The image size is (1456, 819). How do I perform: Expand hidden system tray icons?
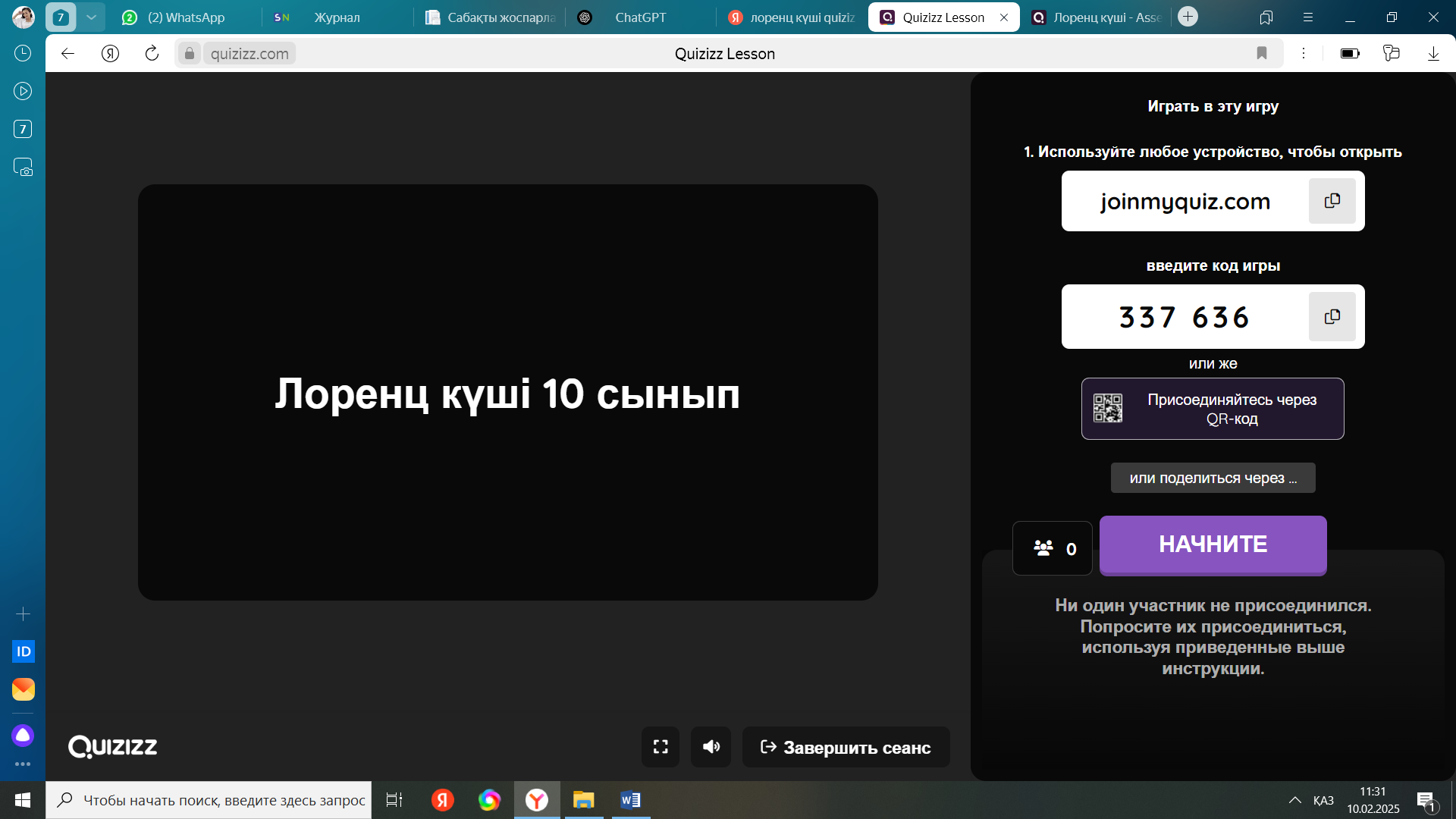point(1295,800)
